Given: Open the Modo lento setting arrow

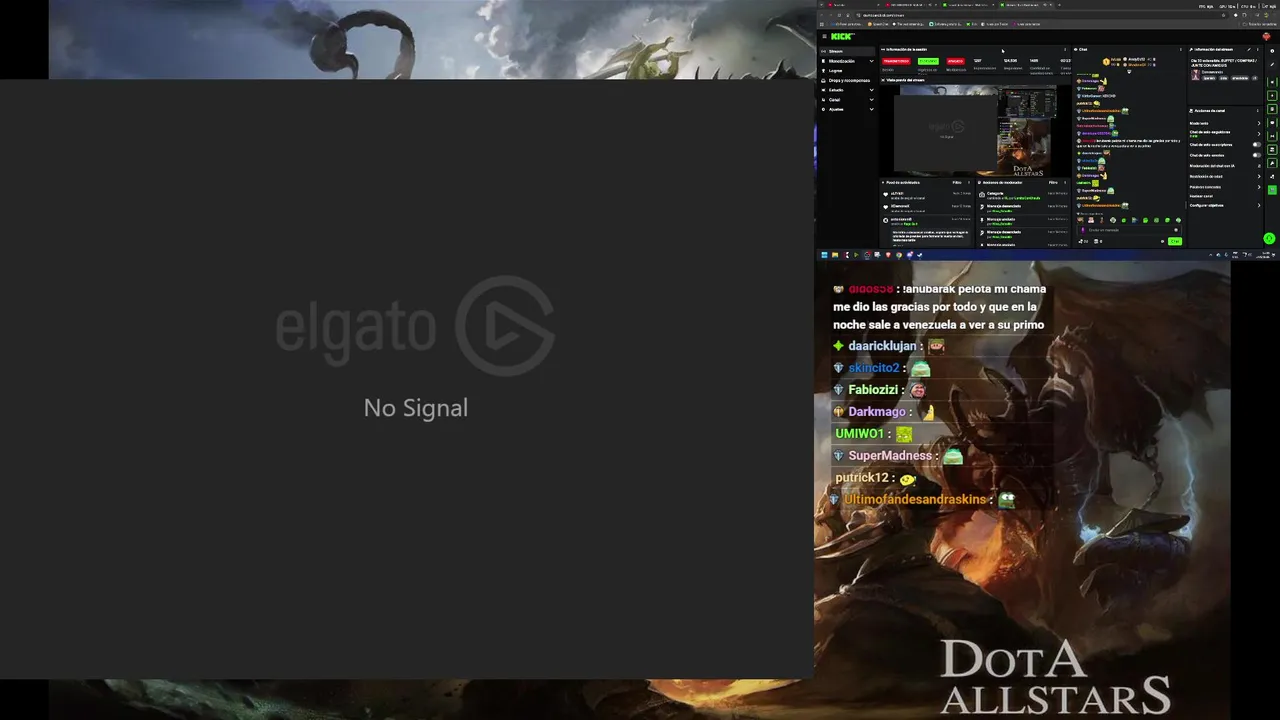Looking at the screenshot, I should coord(1259,123).
